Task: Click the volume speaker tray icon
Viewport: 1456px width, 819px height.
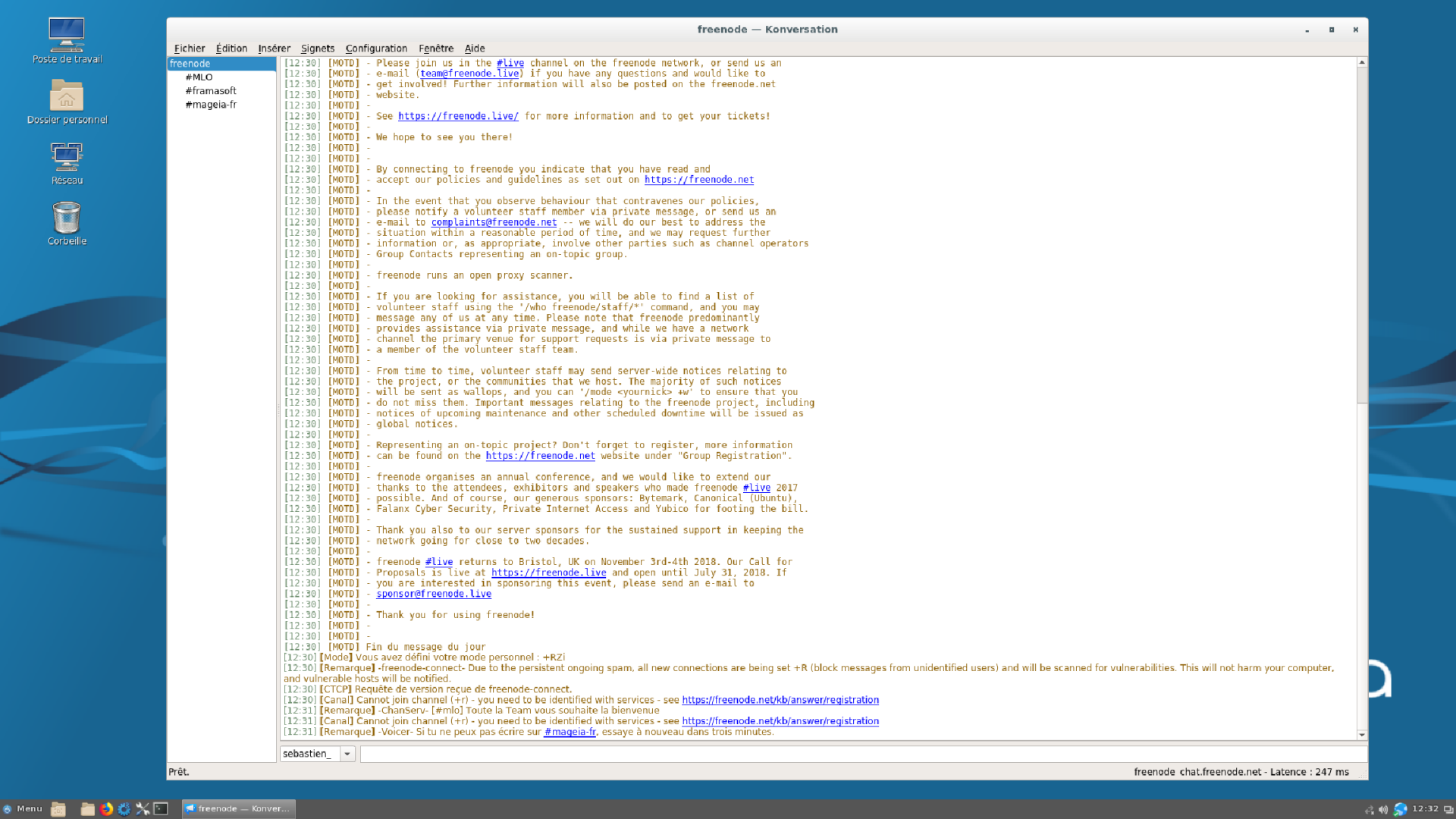Action: click(1383, 809)
